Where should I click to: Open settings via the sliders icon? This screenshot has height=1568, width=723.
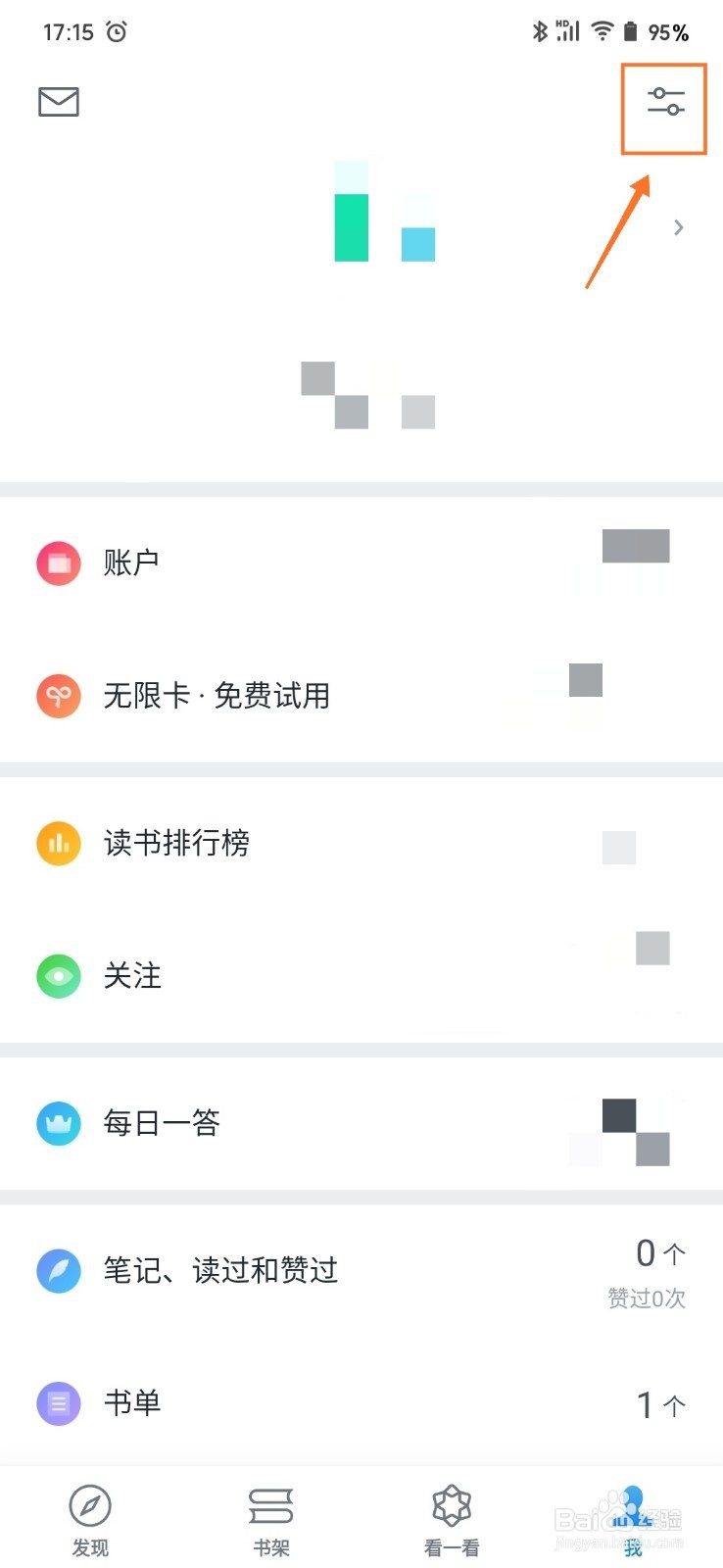click(665, 101)
